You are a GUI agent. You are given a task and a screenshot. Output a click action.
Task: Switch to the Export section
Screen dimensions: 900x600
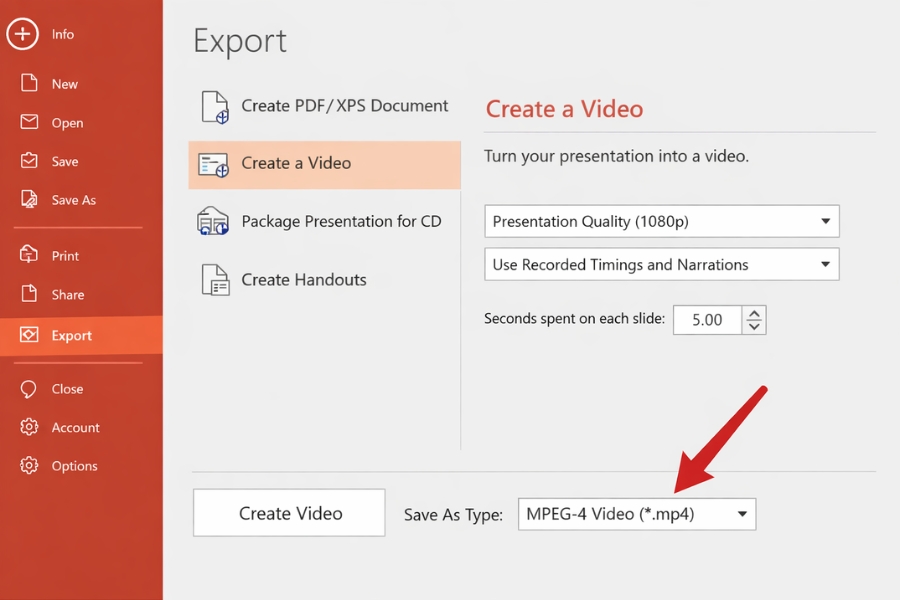pos(70,336)
